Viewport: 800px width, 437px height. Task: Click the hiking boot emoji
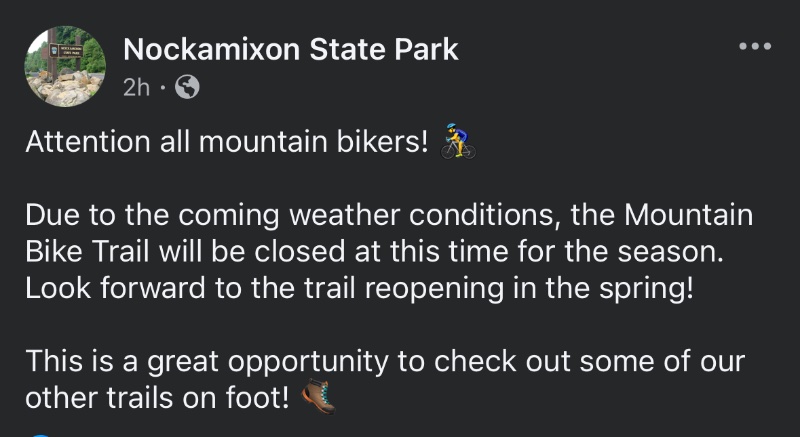coord(317,397)
